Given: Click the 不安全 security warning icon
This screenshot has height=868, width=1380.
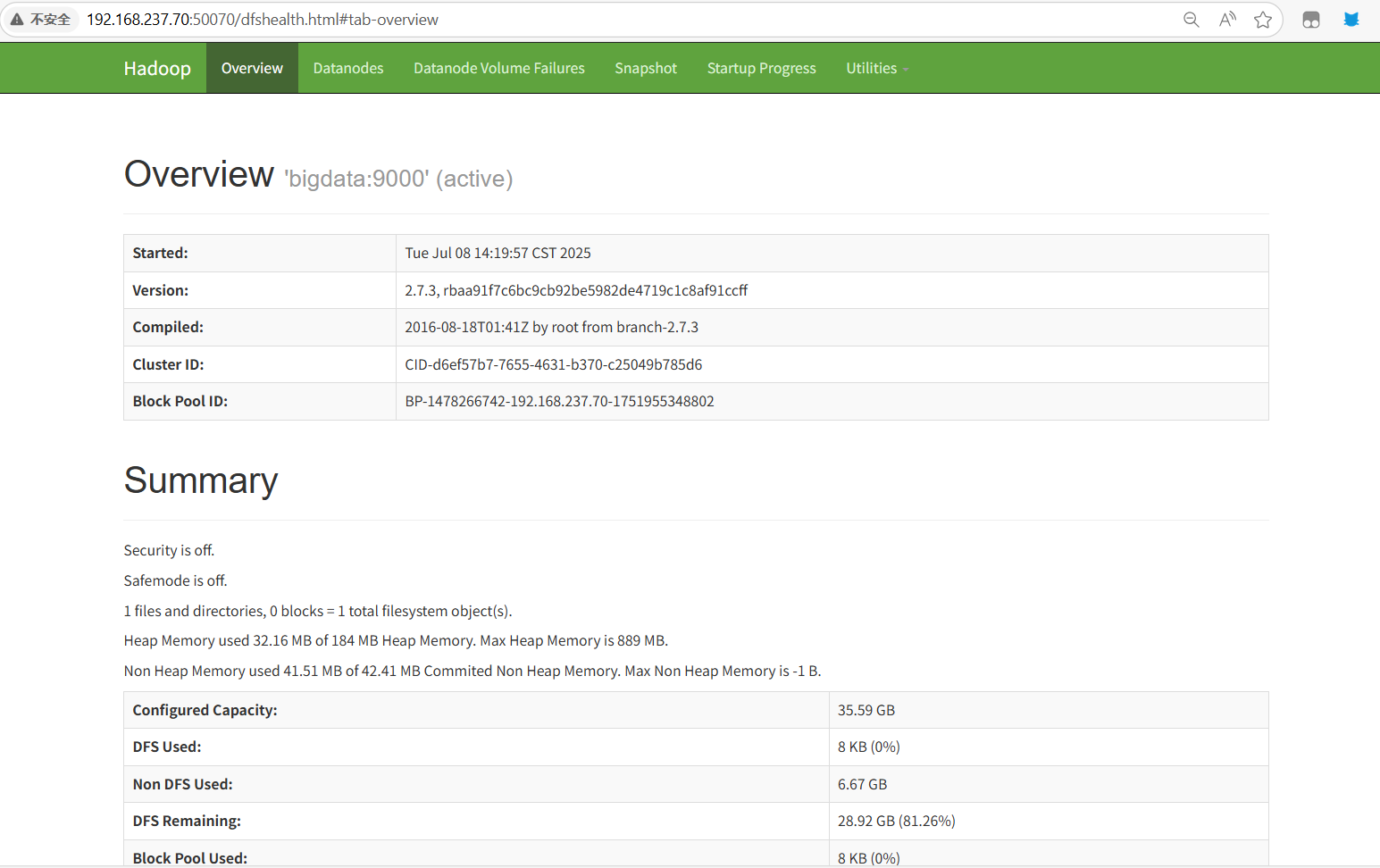Looking at the screenshot, I should point(41,18).
